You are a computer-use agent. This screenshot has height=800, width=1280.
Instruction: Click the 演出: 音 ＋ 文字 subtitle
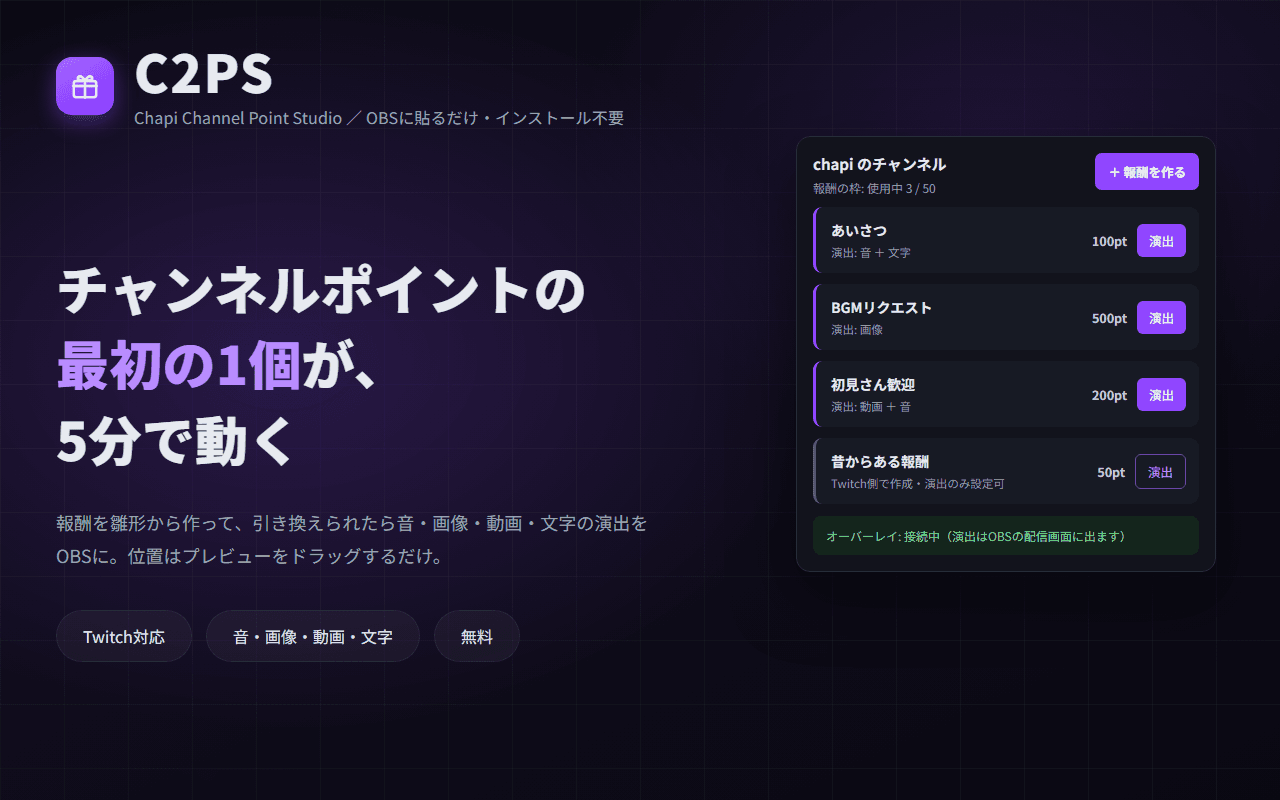pos(871,253)
